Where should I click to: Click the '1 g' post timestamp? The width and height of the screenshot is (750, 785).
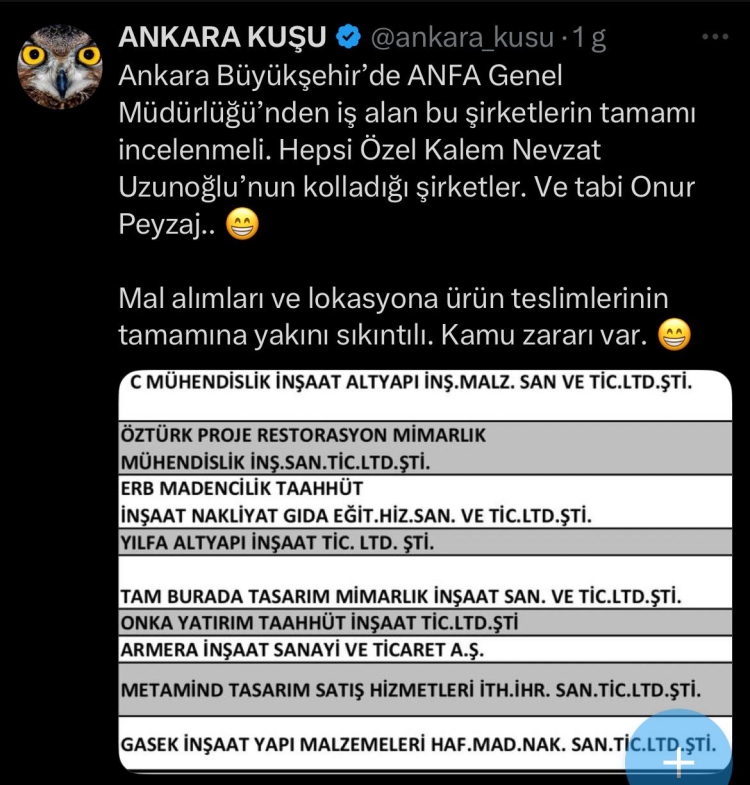[589, 38]
